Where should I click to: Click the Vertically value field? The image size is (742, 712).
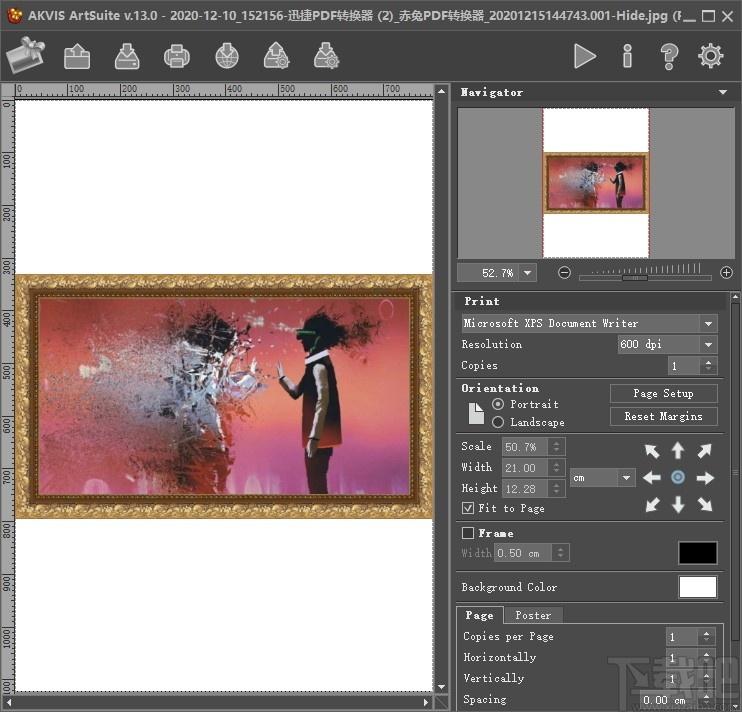(682, 679)
